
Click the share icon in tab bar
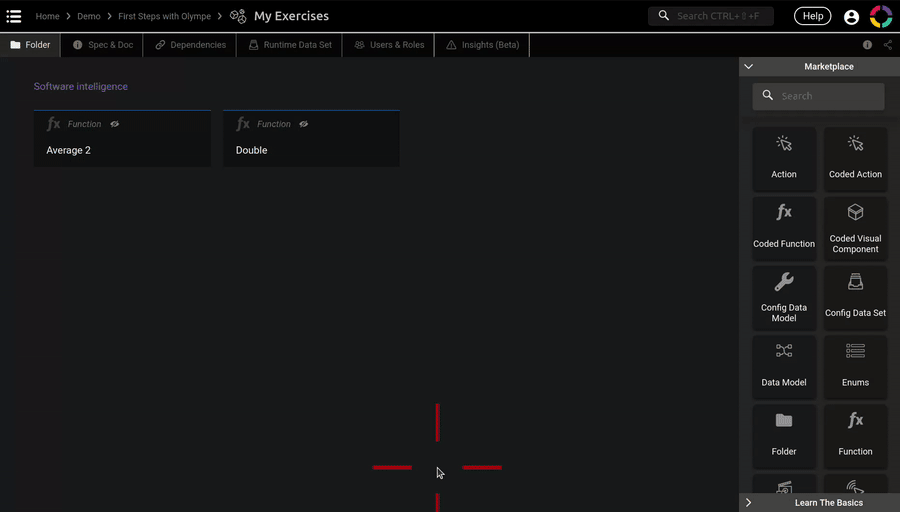[888, 45]
